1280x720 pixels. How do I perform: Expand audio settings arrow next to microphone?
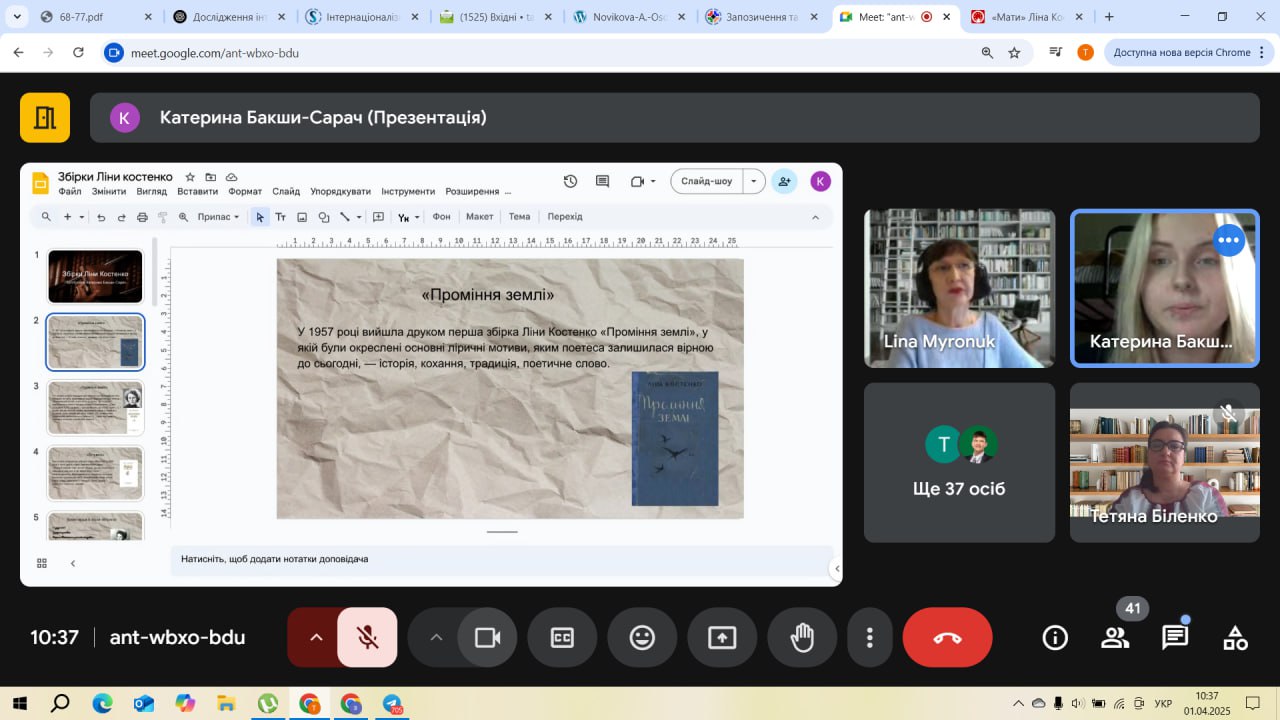(316, 638)
